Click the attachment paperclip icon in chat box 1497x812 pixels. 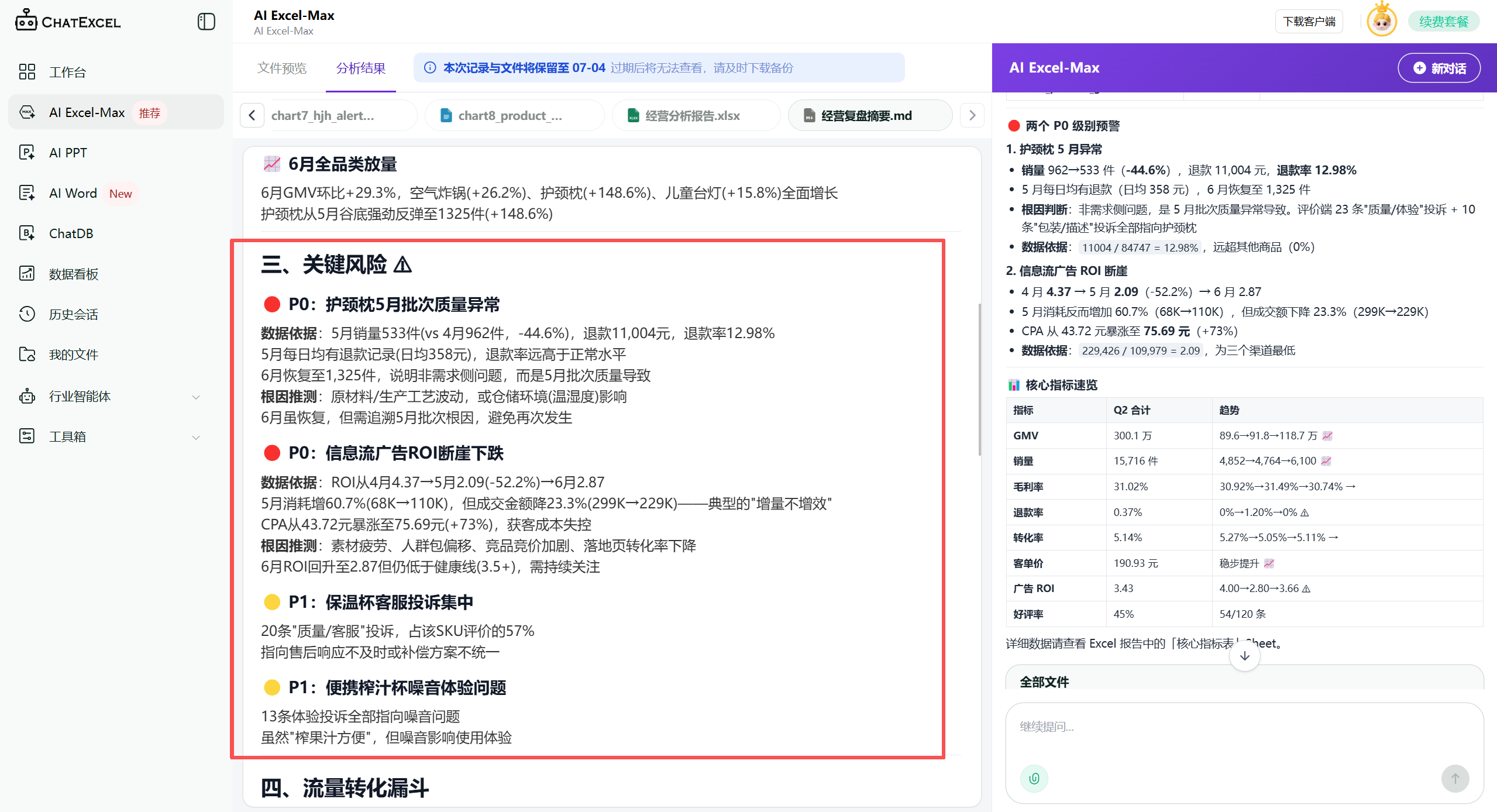[1034, 778]
